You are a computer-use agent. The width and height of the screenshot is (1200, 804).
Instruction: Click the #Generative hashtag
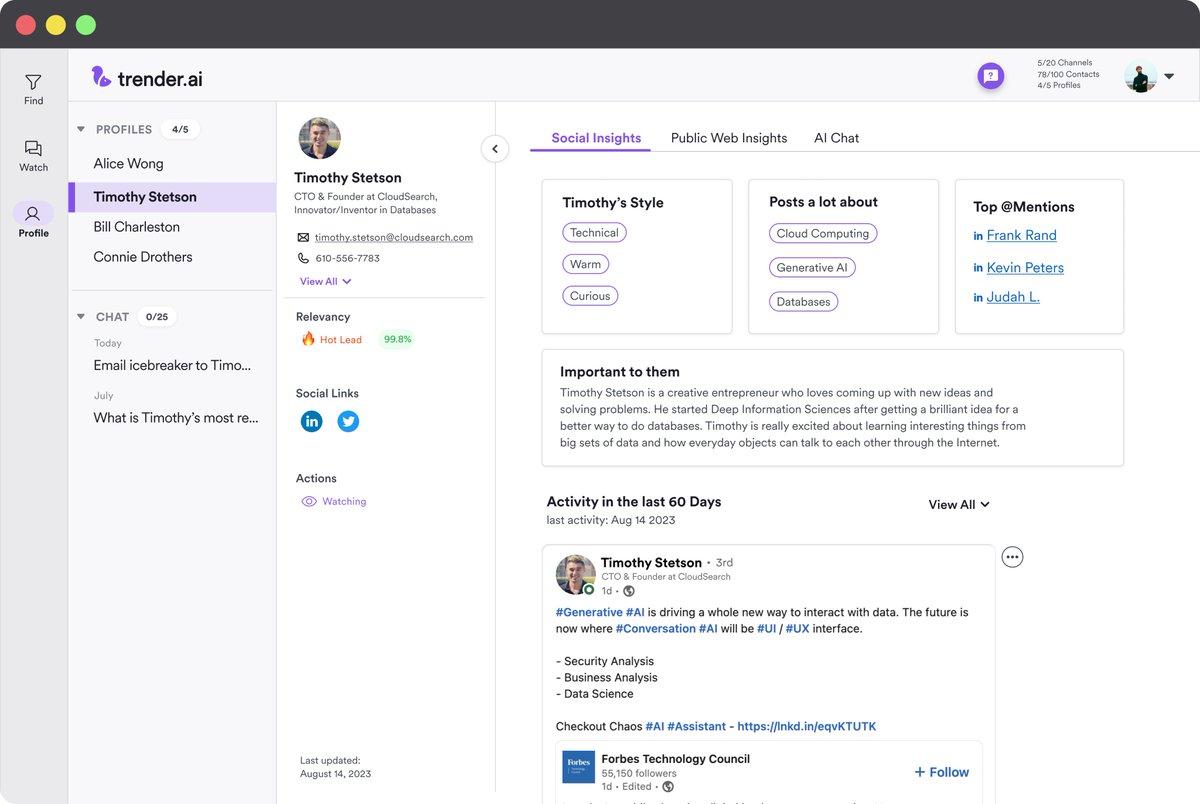(x=589, y=612)
